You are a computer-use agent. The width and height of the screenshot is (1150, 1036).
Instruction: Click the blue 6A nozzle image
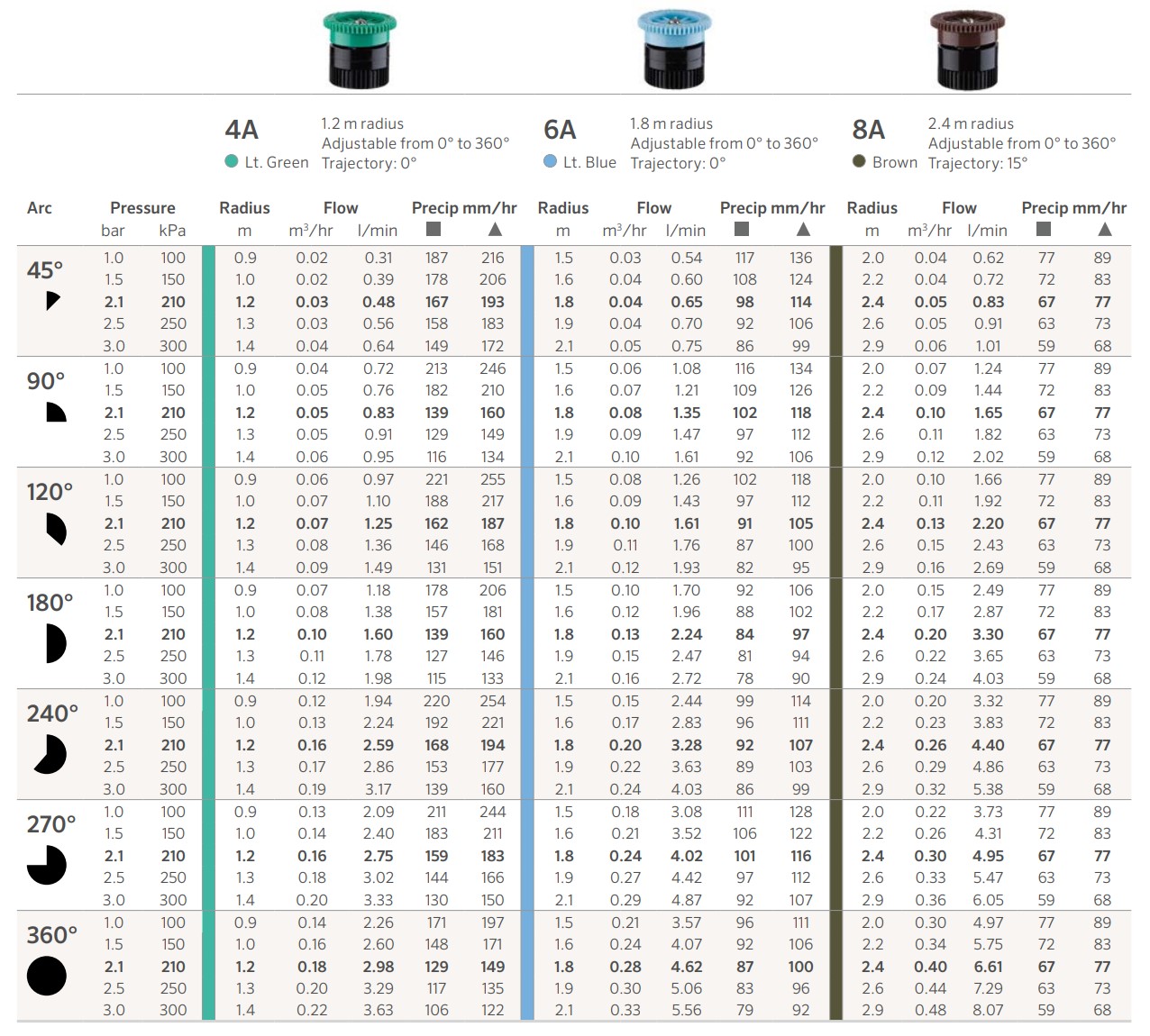click(x=673, y=49)
